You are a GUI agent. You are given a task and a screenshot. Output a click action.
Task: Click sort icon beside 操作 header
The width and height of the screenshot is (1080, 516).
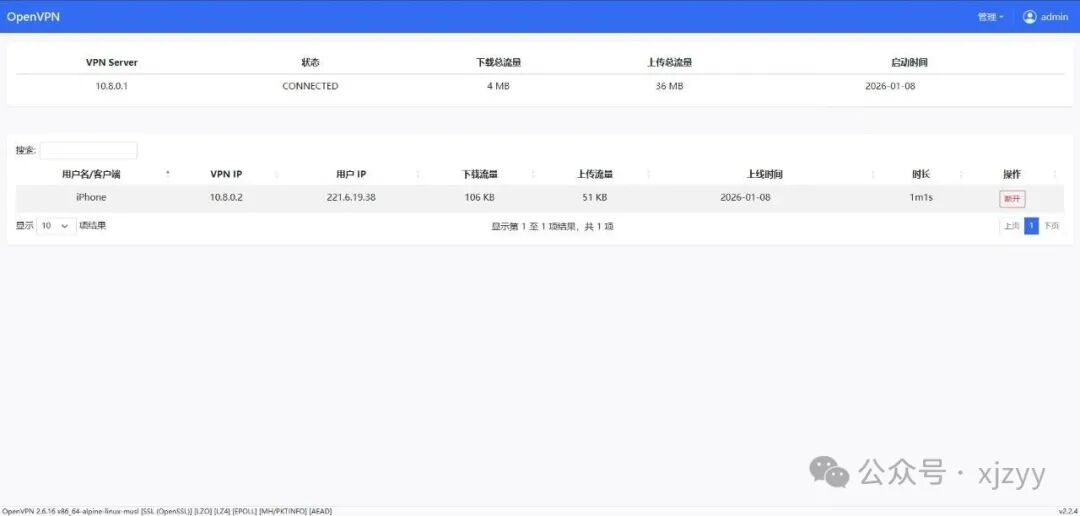pyautogui.click(x=1054, y=174)
